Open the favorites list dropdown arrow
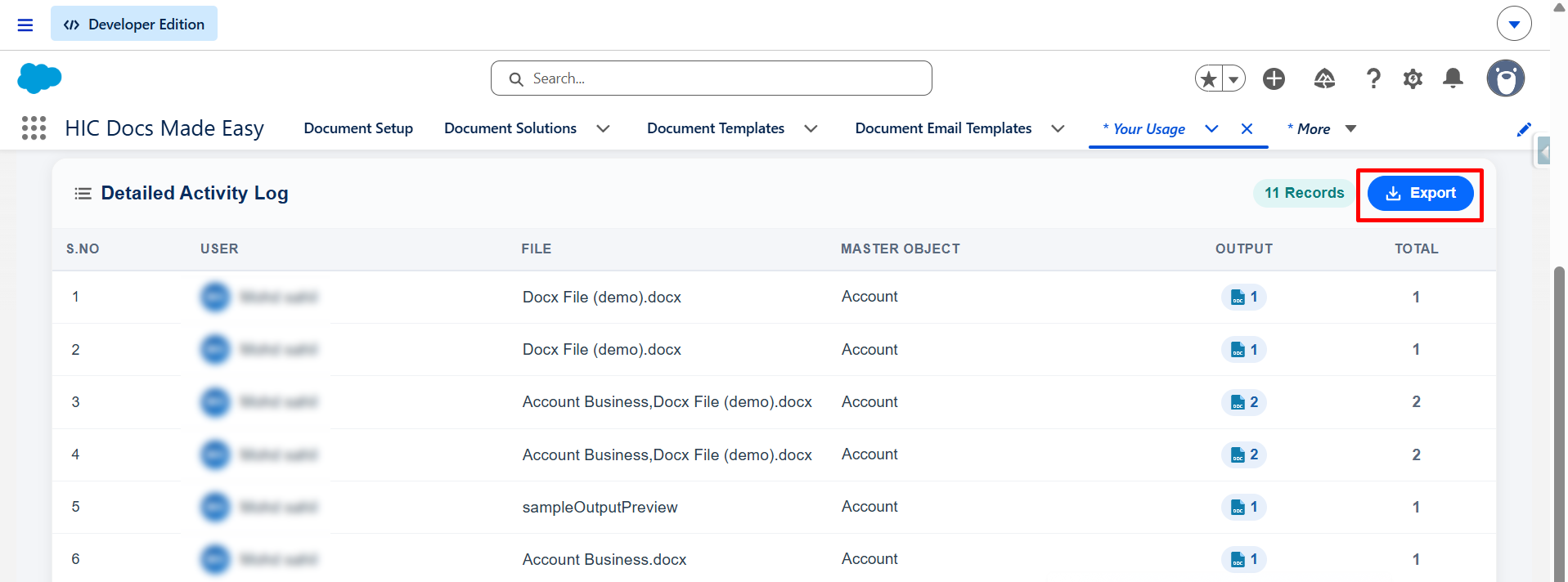Image resolution: width=1568 pixels, height=582 pixels. pyautogui.click(x=1233, y=79)
